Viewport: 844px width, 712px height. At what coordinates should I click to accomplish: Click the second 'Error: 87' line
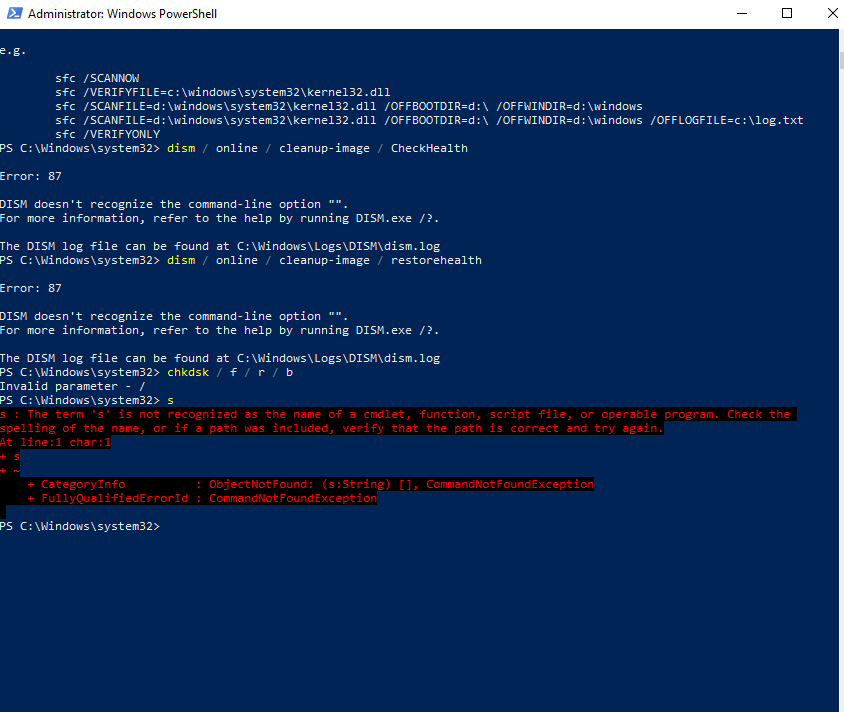31,288
